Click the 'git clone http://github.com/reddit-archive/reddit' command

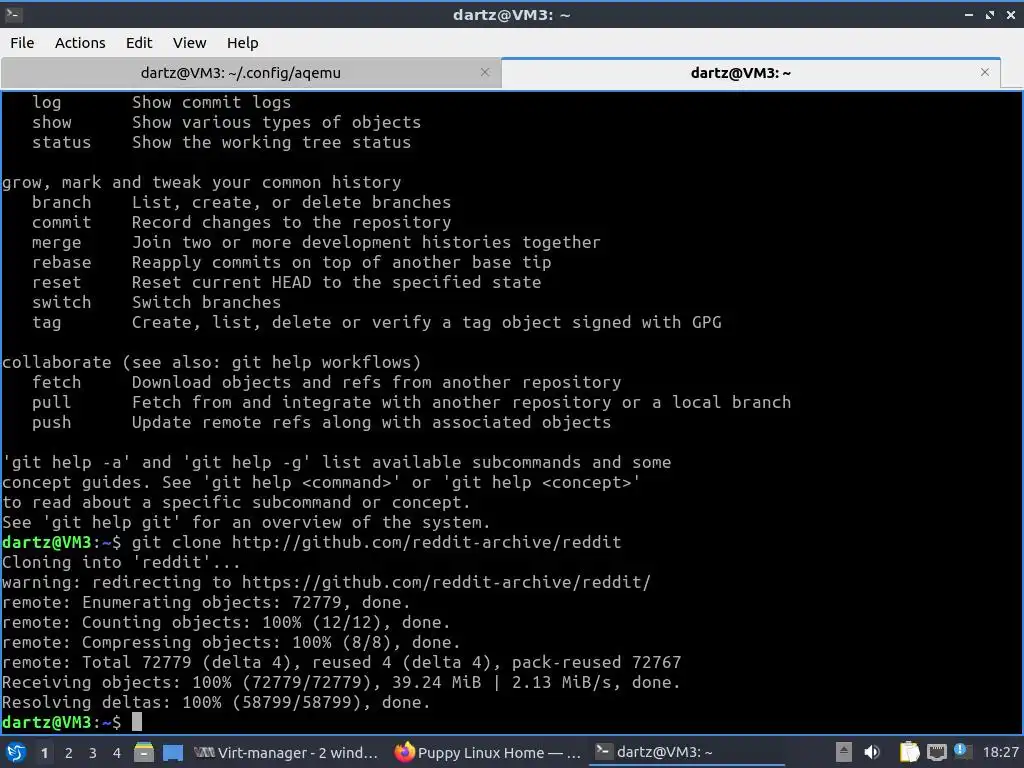coord(376,542)
